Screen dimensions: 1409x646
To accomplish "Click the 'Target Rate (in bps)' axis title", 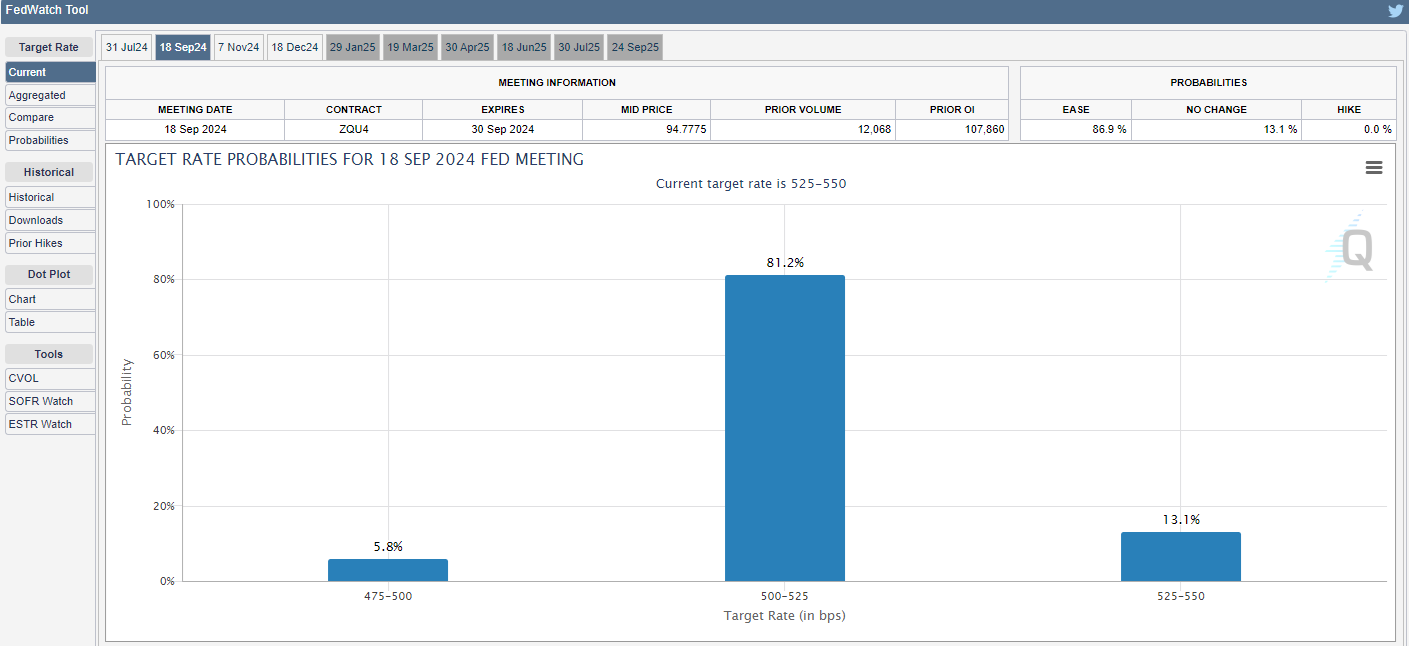I will tap(785, 616).
